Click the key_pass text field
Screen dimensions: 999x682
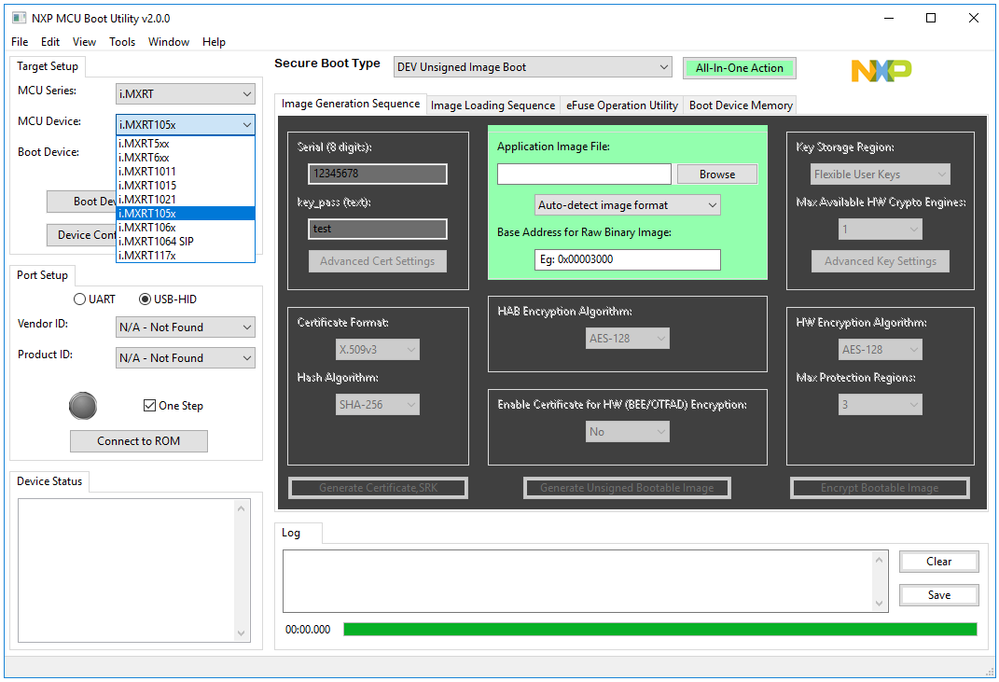378,229
